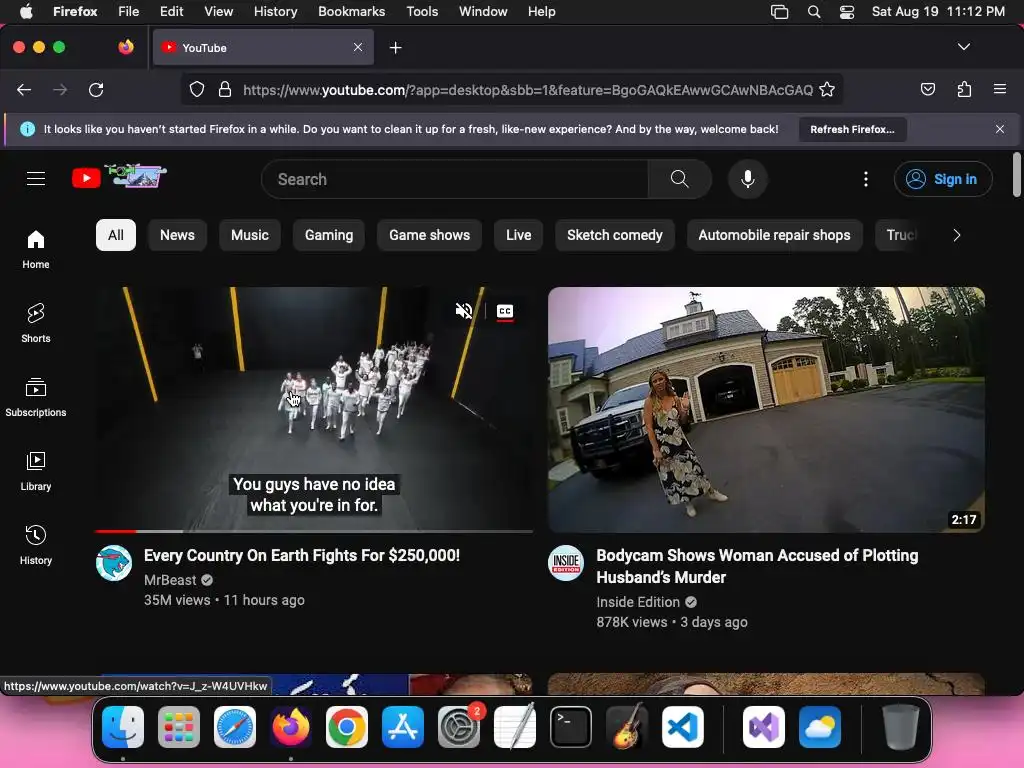Launch Google Chrome from the Dock
This screenshot has width=1024, height=768.
pyautogui.click(x=347, y=727)
